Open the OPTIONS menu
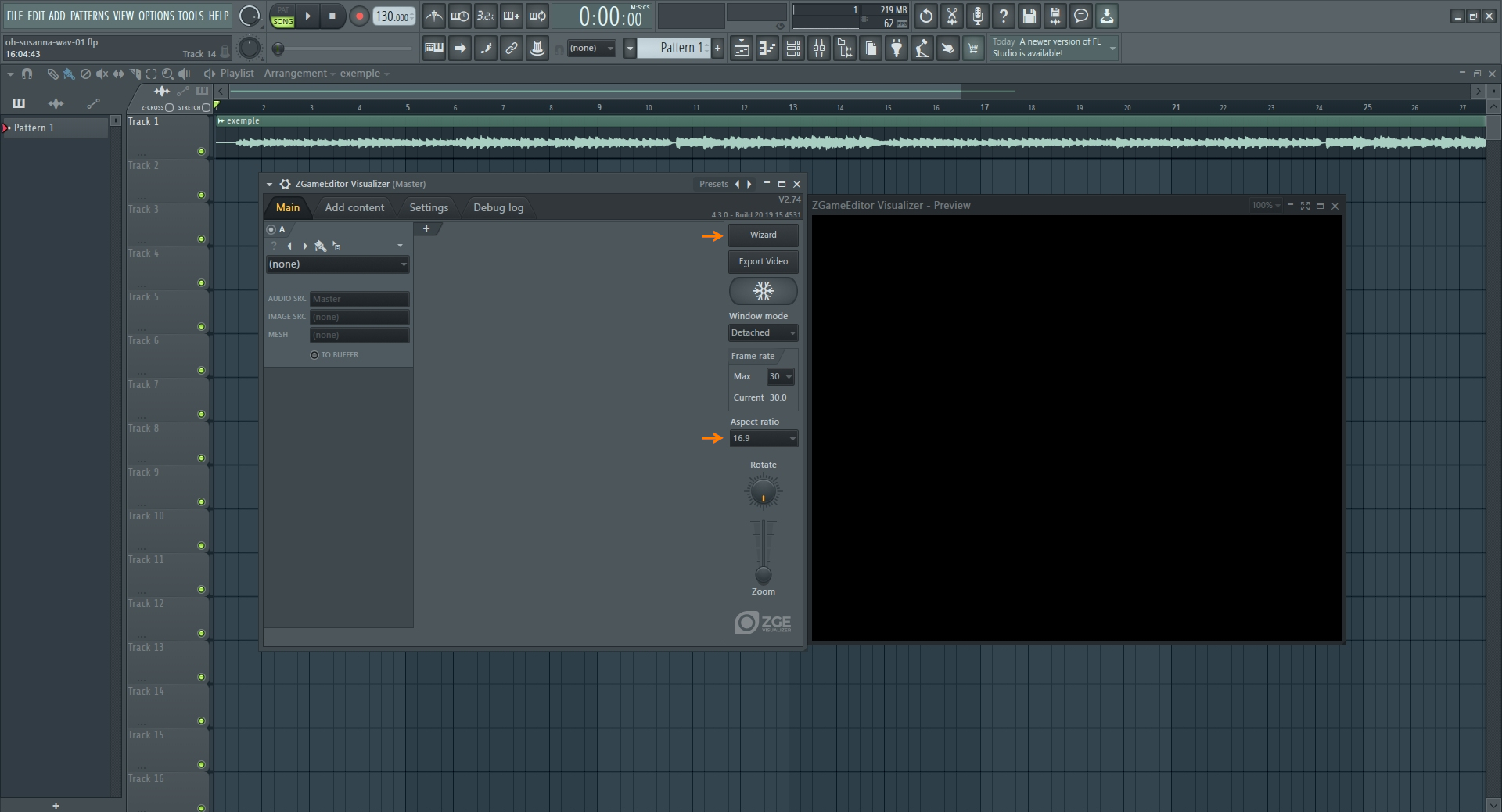The width and height of the screenshot is (1502, 812). pyautogui.click(x=156, y=16)
